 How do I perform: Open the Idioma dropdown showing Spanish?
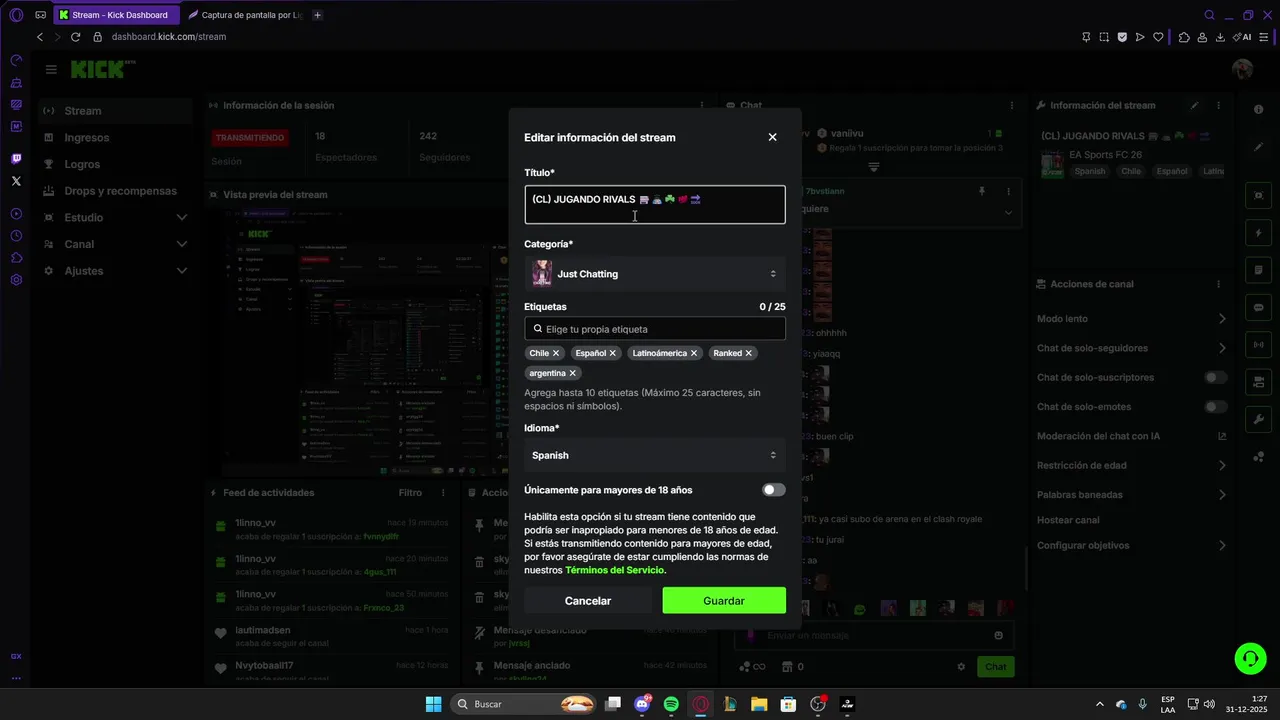pyautogui.click(x=655, y=455)
